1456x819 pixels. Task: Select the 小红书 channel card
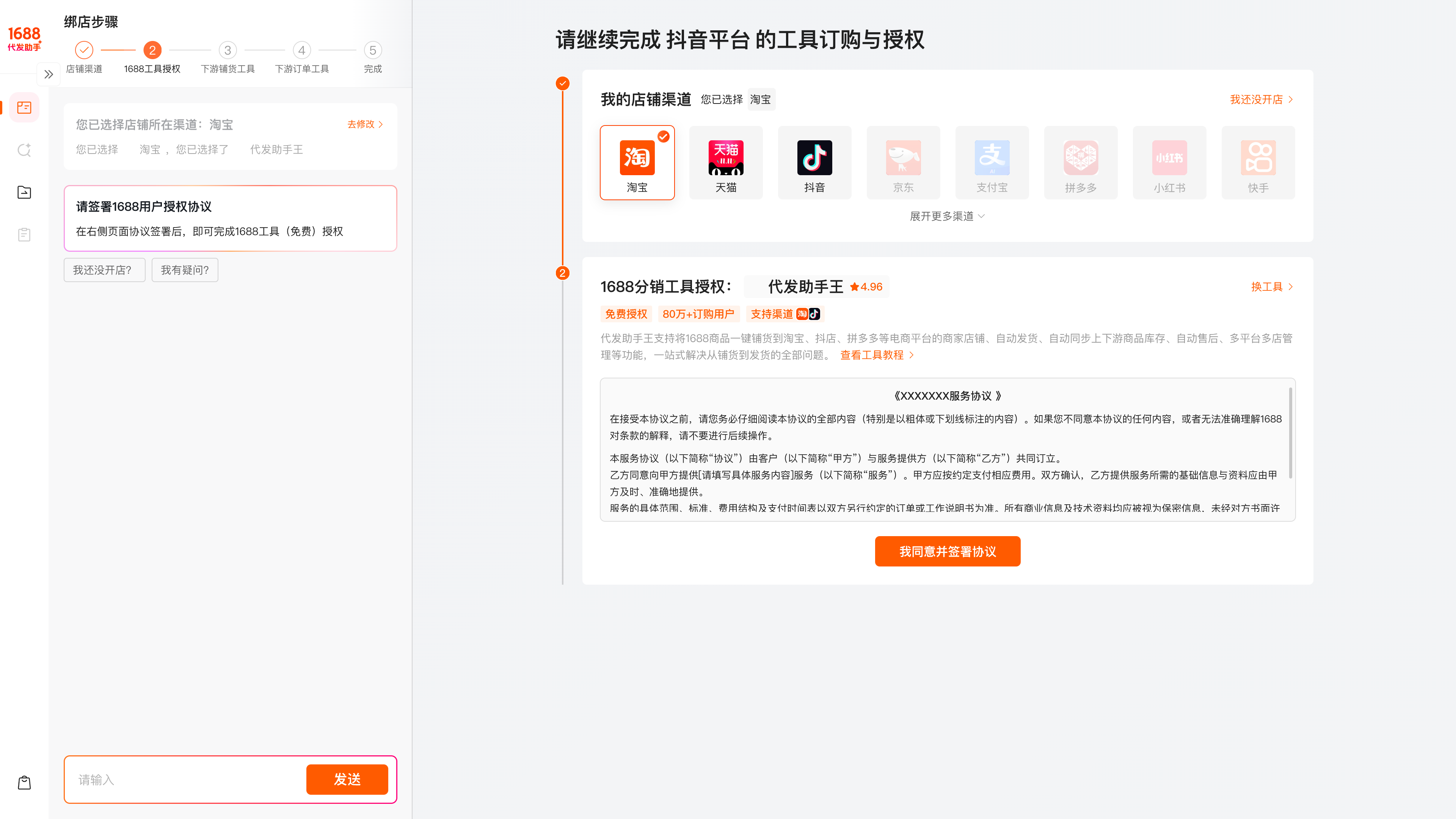[1169, 163]
